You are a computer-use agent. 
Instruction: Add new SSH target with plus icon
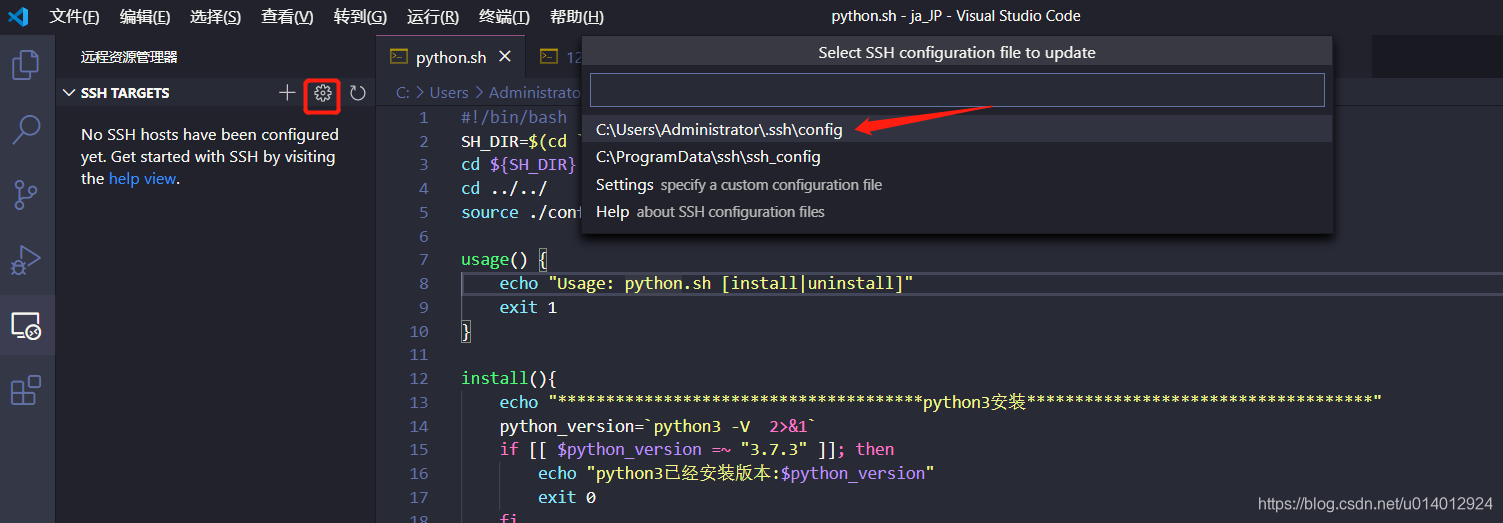coord(287,93)
